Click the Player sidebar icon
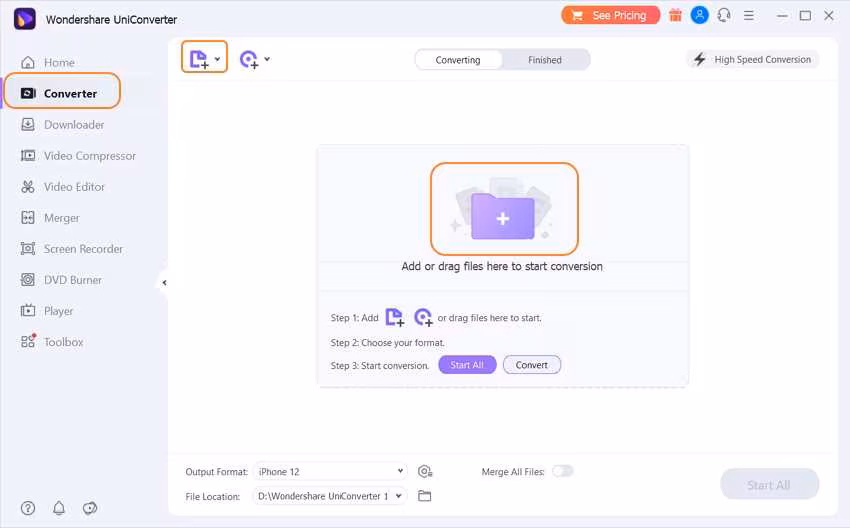This screenshot has height=528, width=850. (28, 311)
